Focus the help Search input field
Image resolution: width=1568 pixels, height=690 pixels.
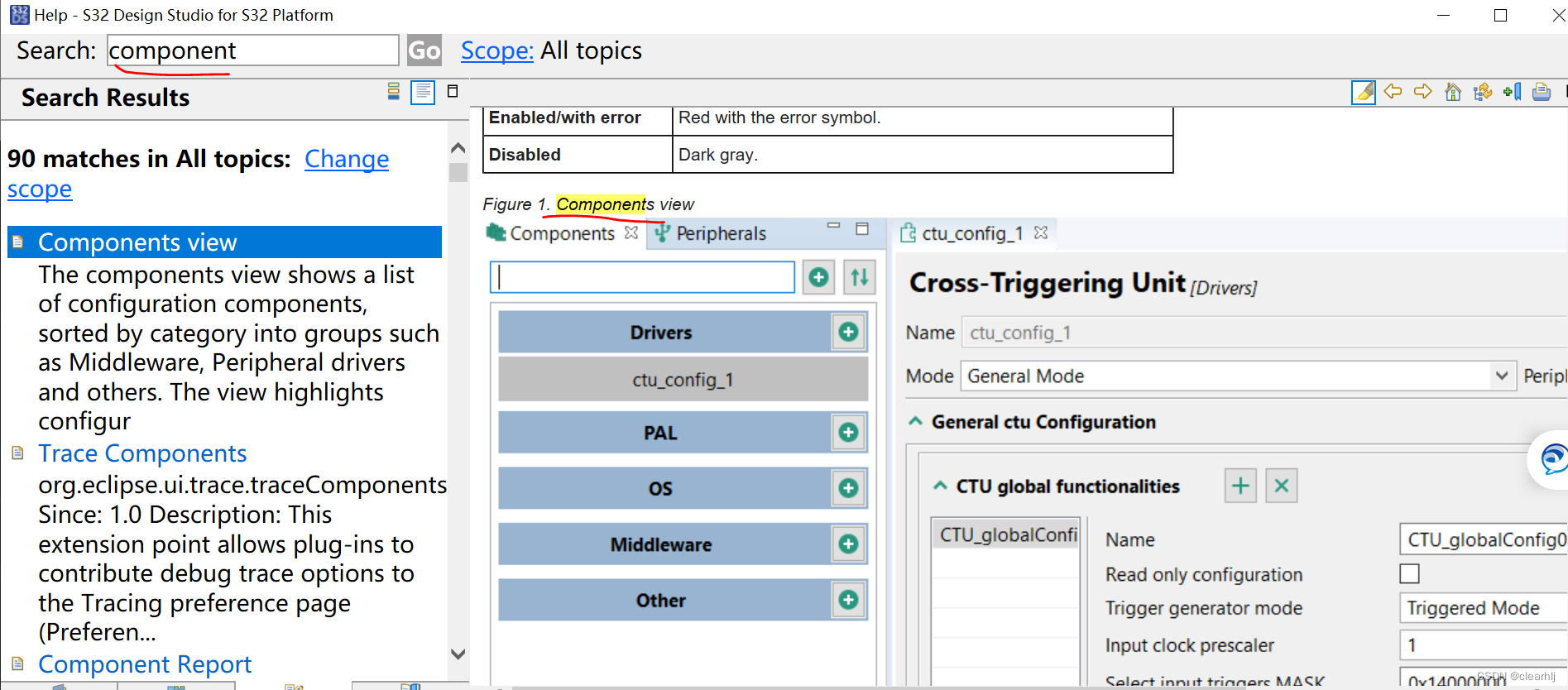click(x=253, y=50)
